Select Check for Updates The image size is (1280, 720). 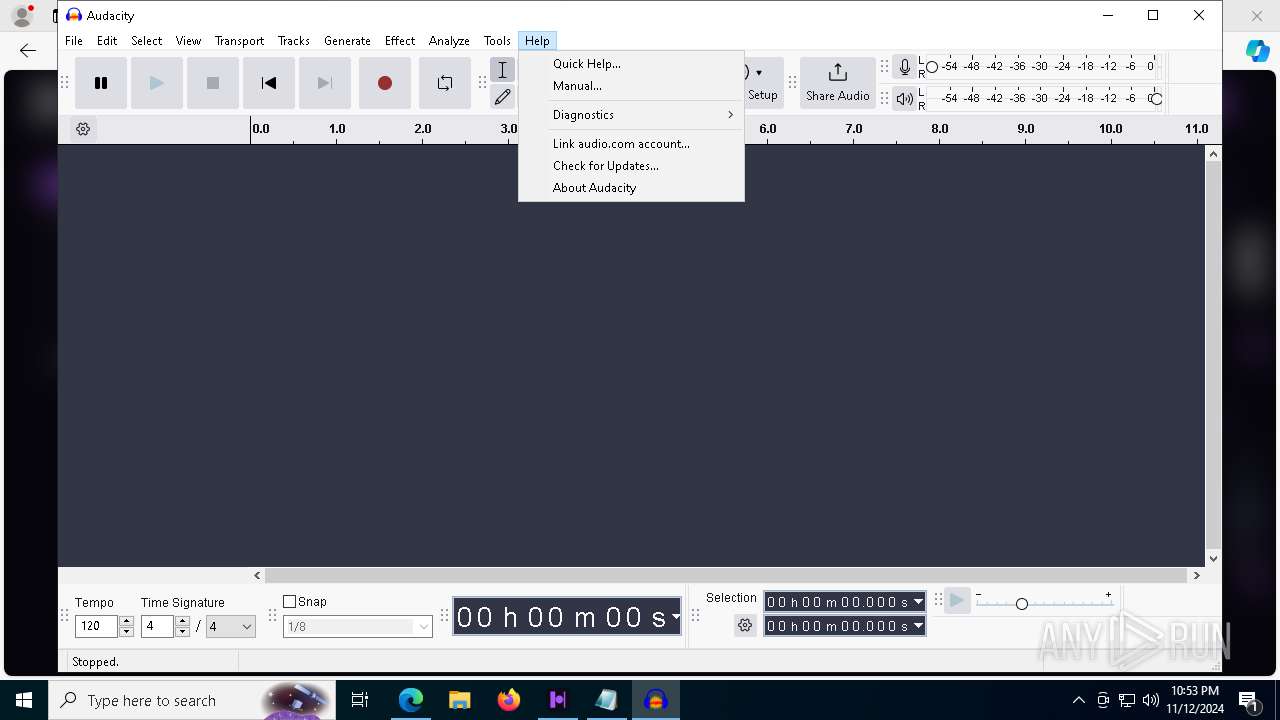pyautogui.click(x=631, y=166)
